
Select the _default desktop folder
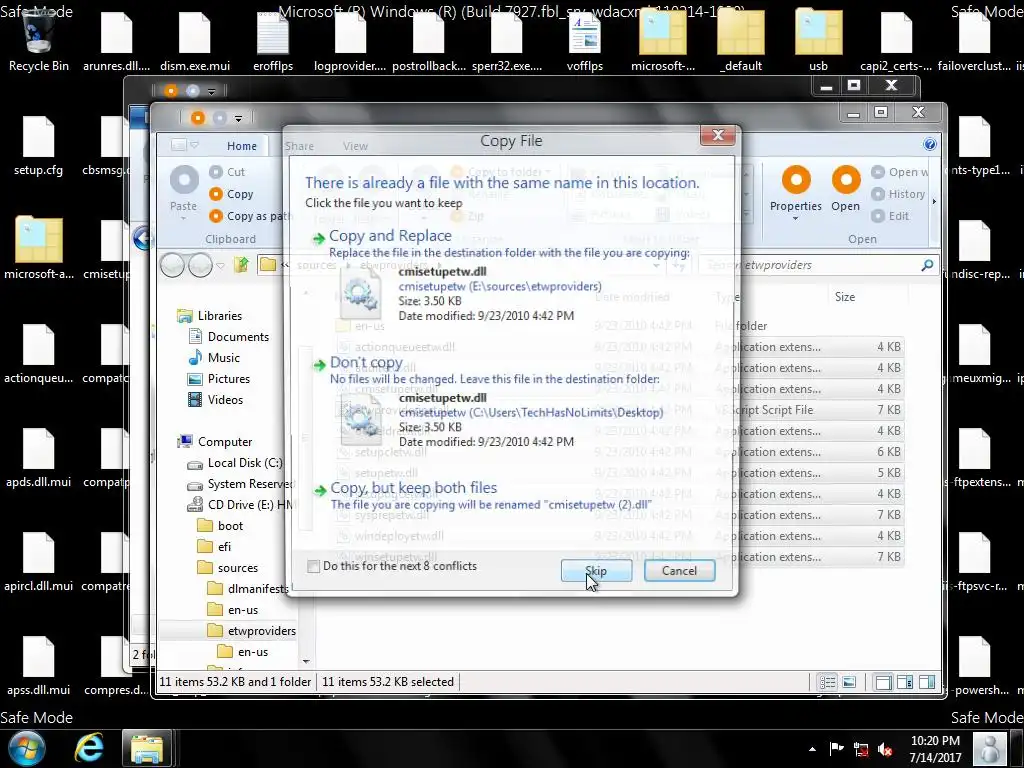(x=741, y=40)
